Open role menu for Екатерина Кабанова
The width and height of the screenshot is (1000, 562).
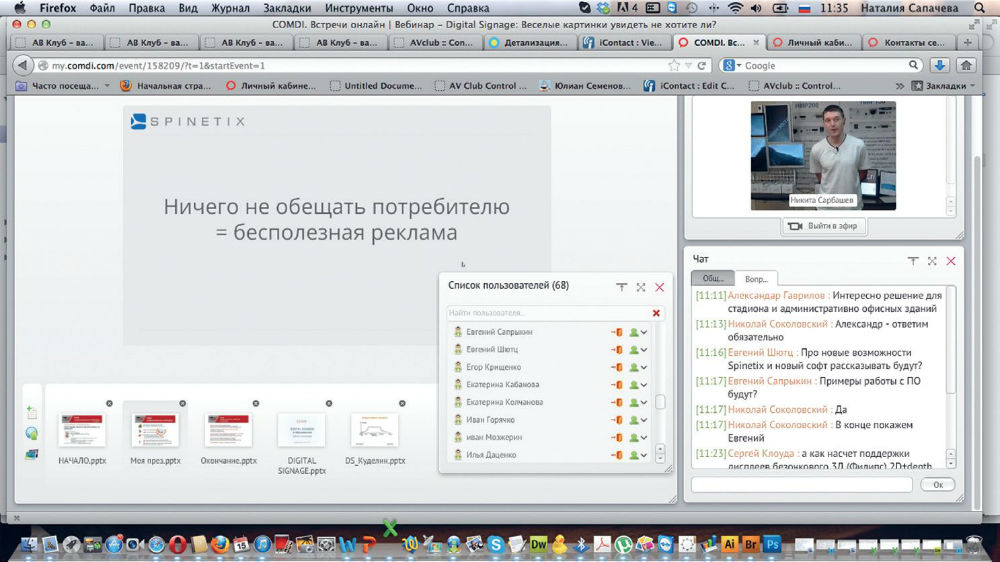click(638, 385)
